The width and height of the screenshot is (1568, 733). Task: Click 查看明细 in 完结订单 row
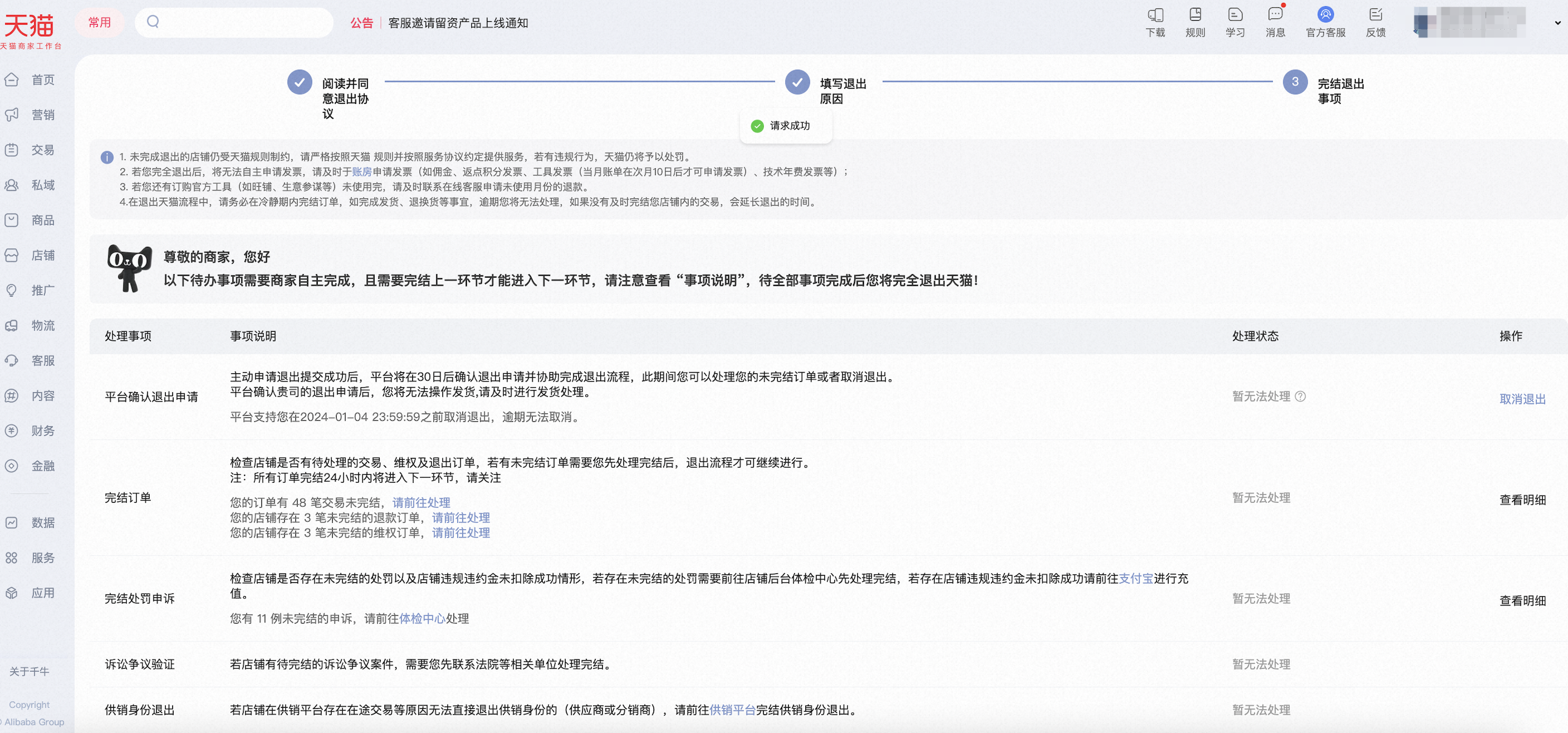point(1522,500)
